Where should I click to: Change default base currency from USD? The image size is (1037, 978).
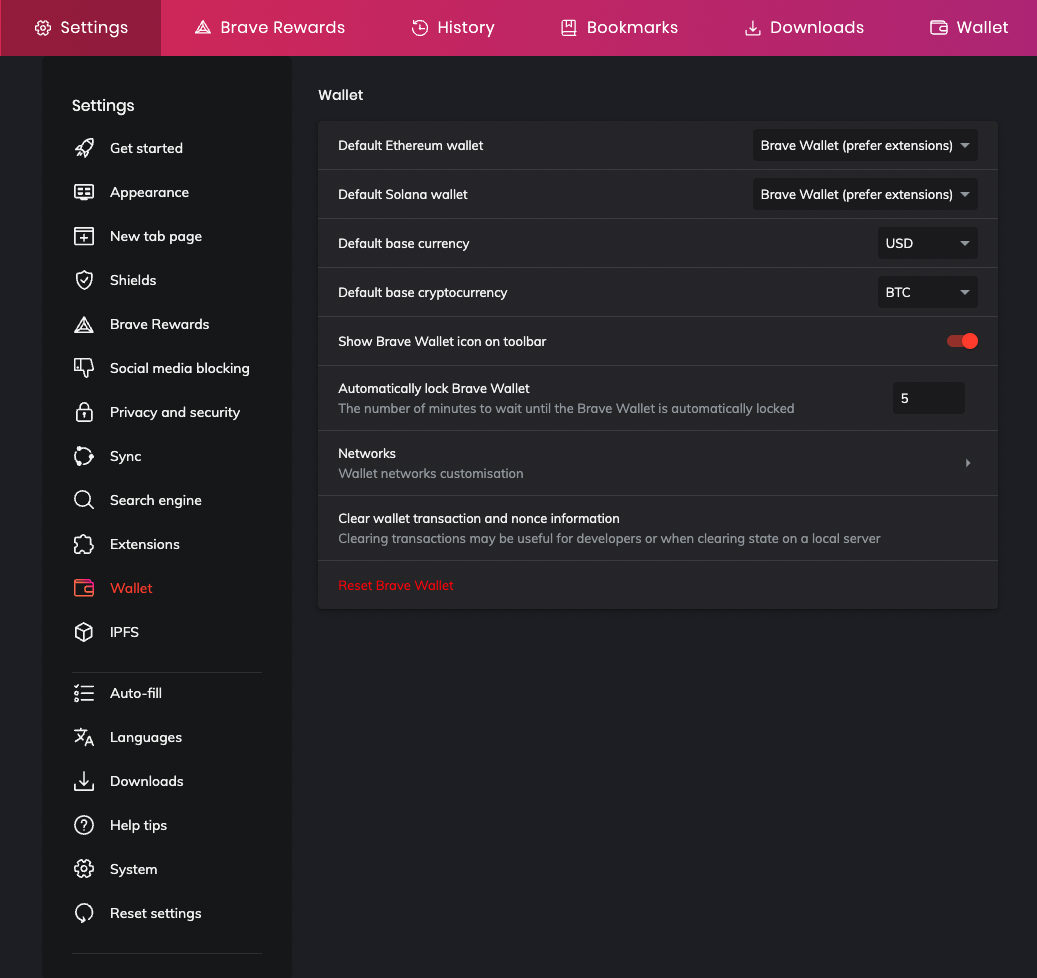tap(927, 244)
